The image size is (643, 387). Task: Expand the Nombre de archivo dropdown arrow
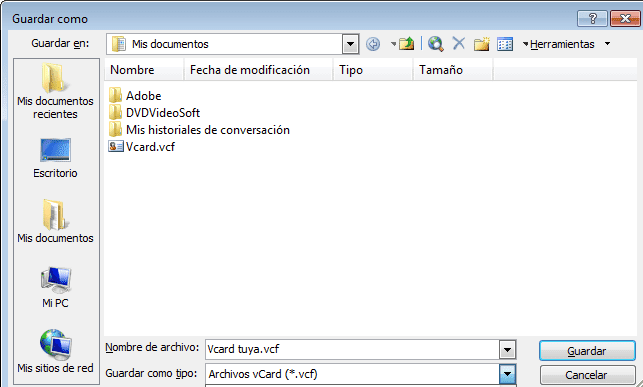507,350
